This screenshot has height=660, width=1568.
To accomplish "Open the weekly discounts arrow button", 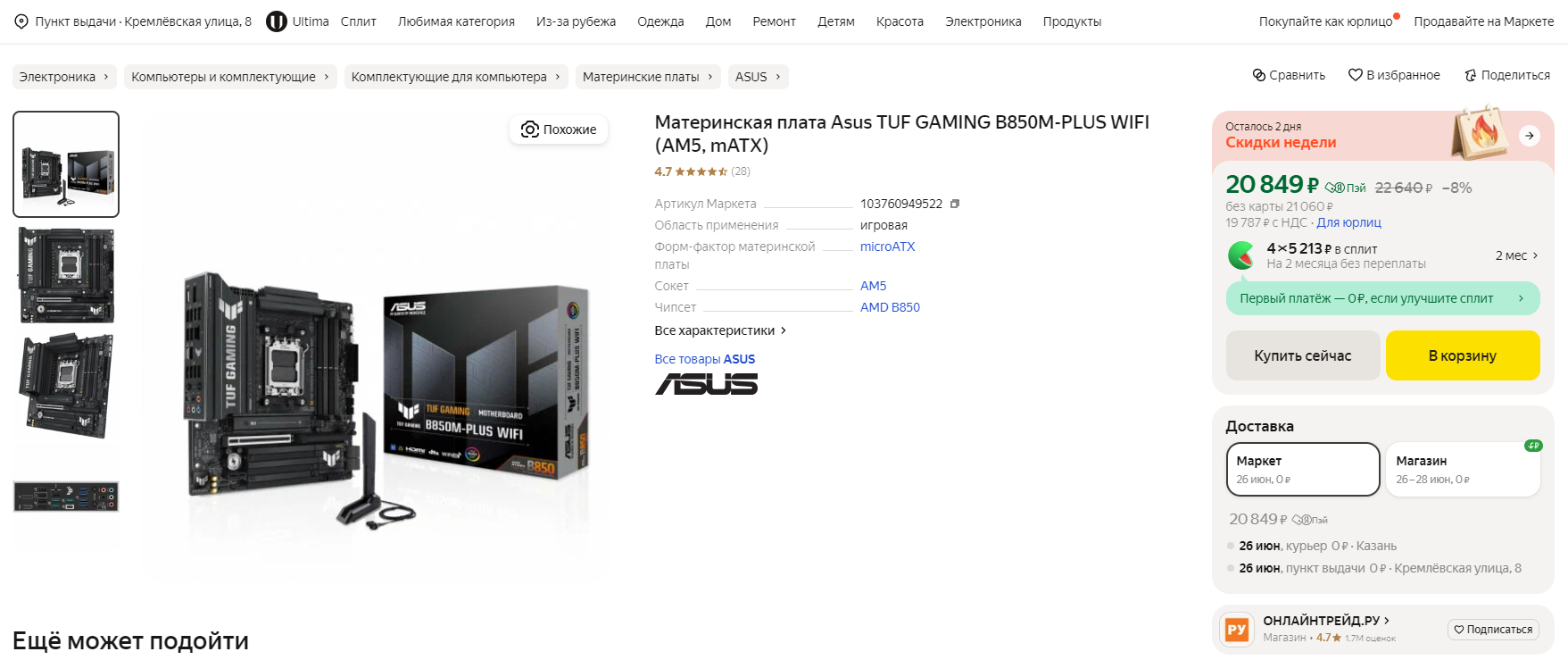I will pyautogui.click(x=1530, y=136).
